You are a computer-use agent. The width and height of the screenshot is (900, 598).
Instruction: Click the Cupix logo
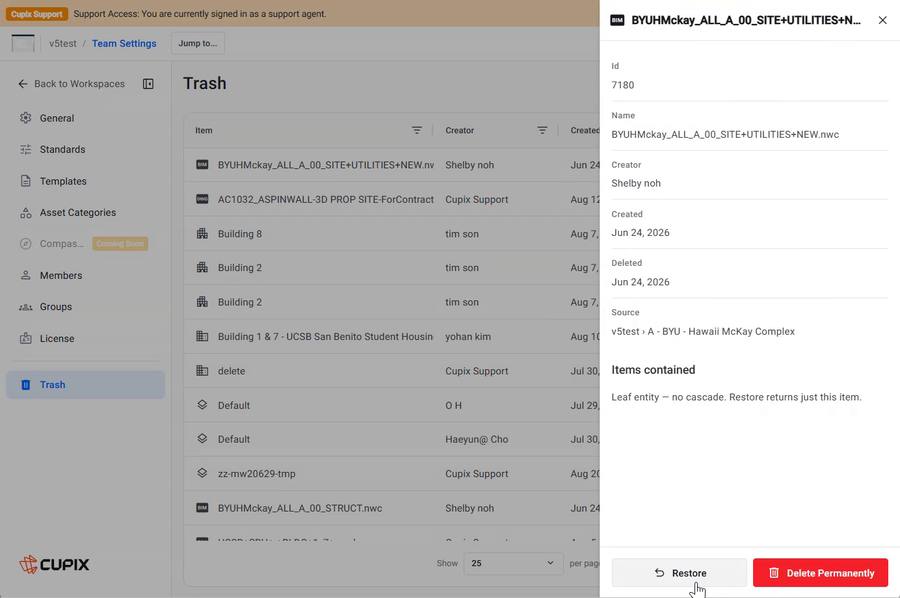point(54,564)
